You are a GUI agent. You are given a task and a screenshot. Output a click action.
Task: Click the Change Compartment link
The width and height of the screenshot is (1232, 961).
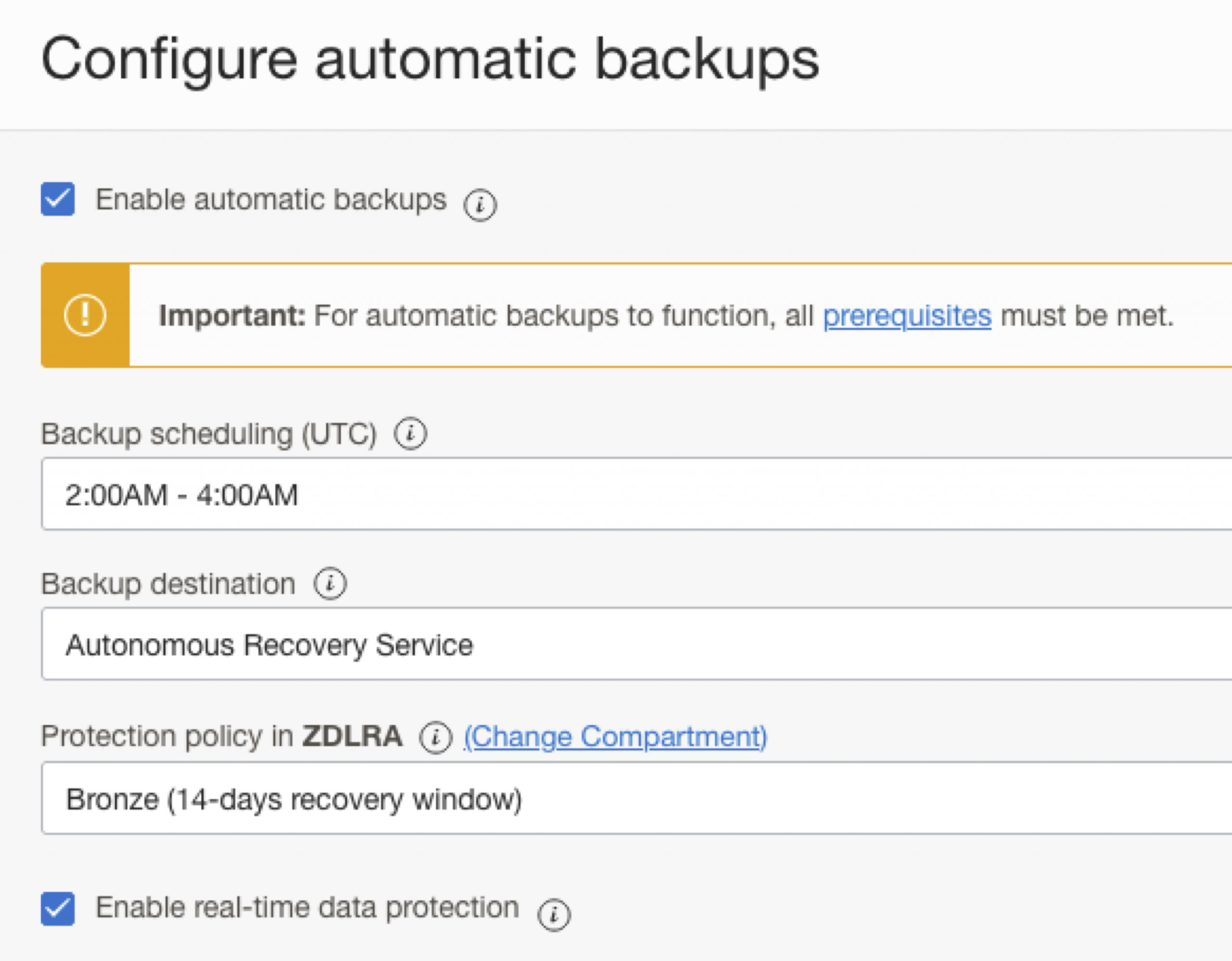click(614, 735)
